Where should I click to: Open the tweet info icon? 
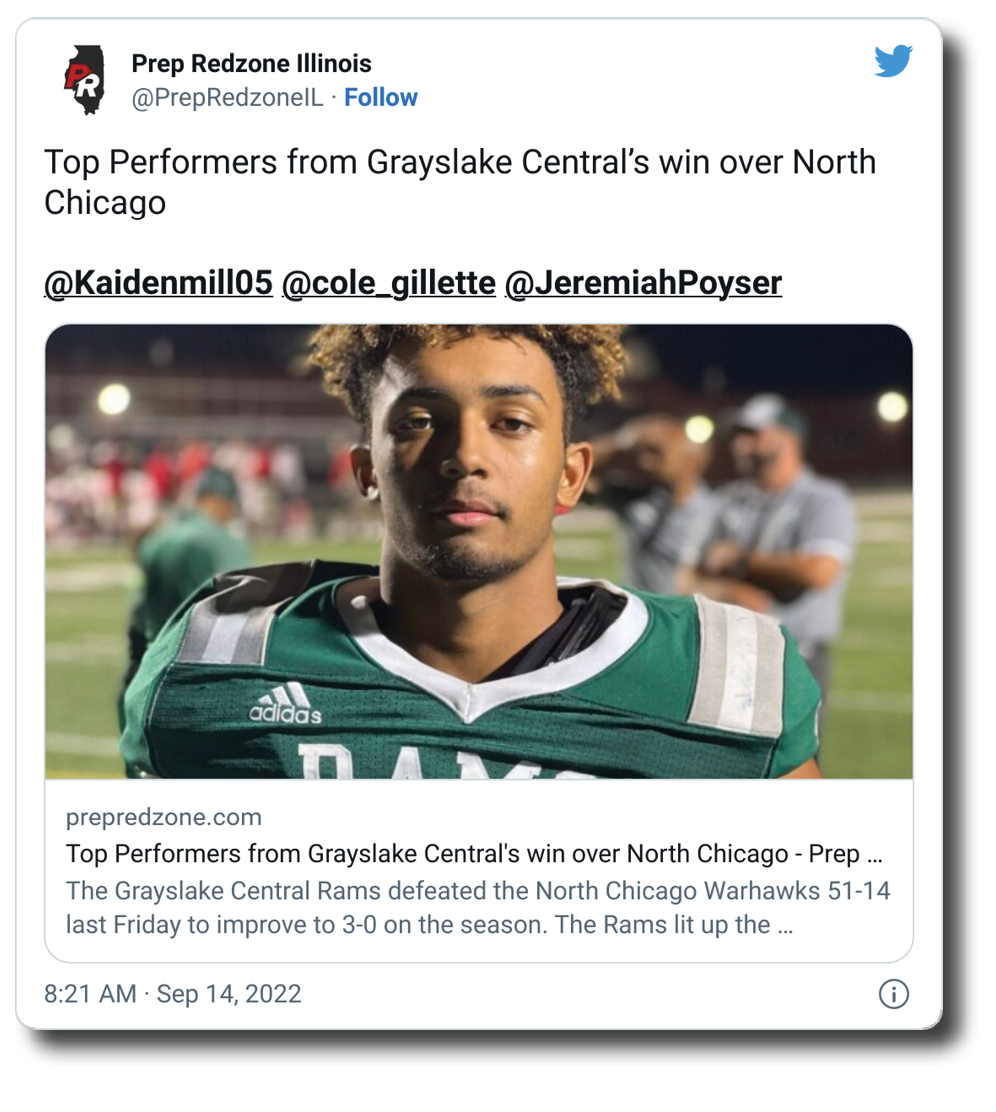tap(892, 994)
